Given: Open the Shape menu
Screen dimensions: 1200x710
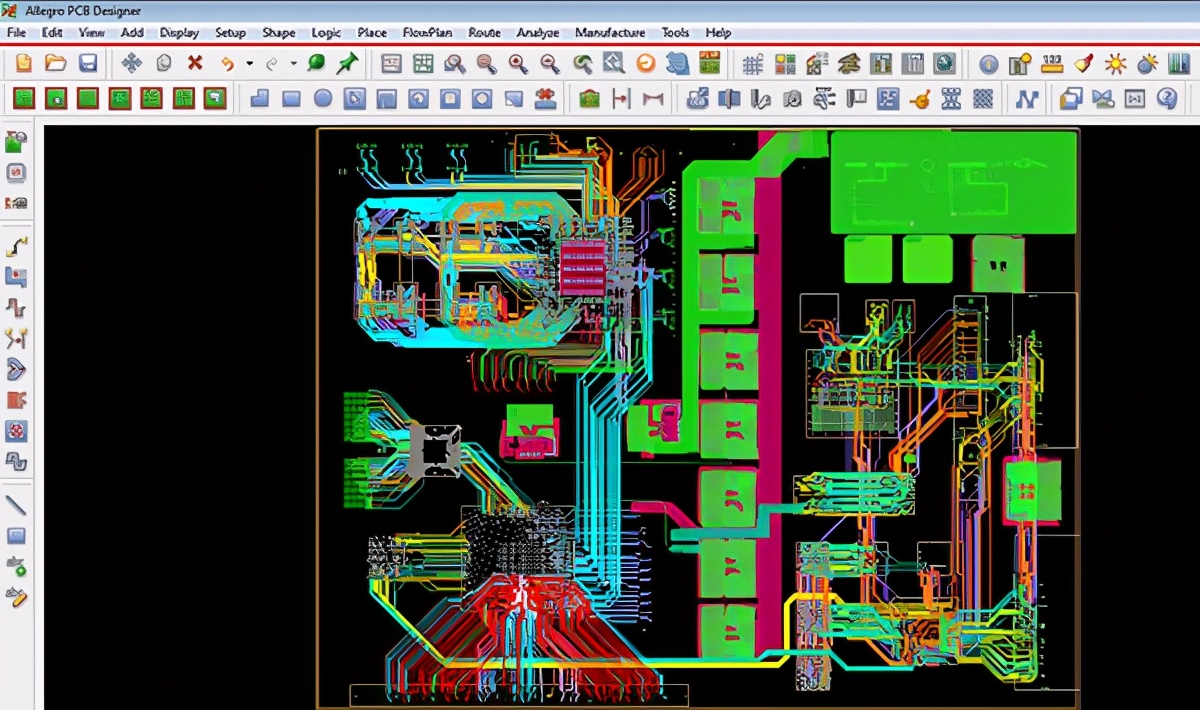Looking at the screenshot, I should 279,33.
